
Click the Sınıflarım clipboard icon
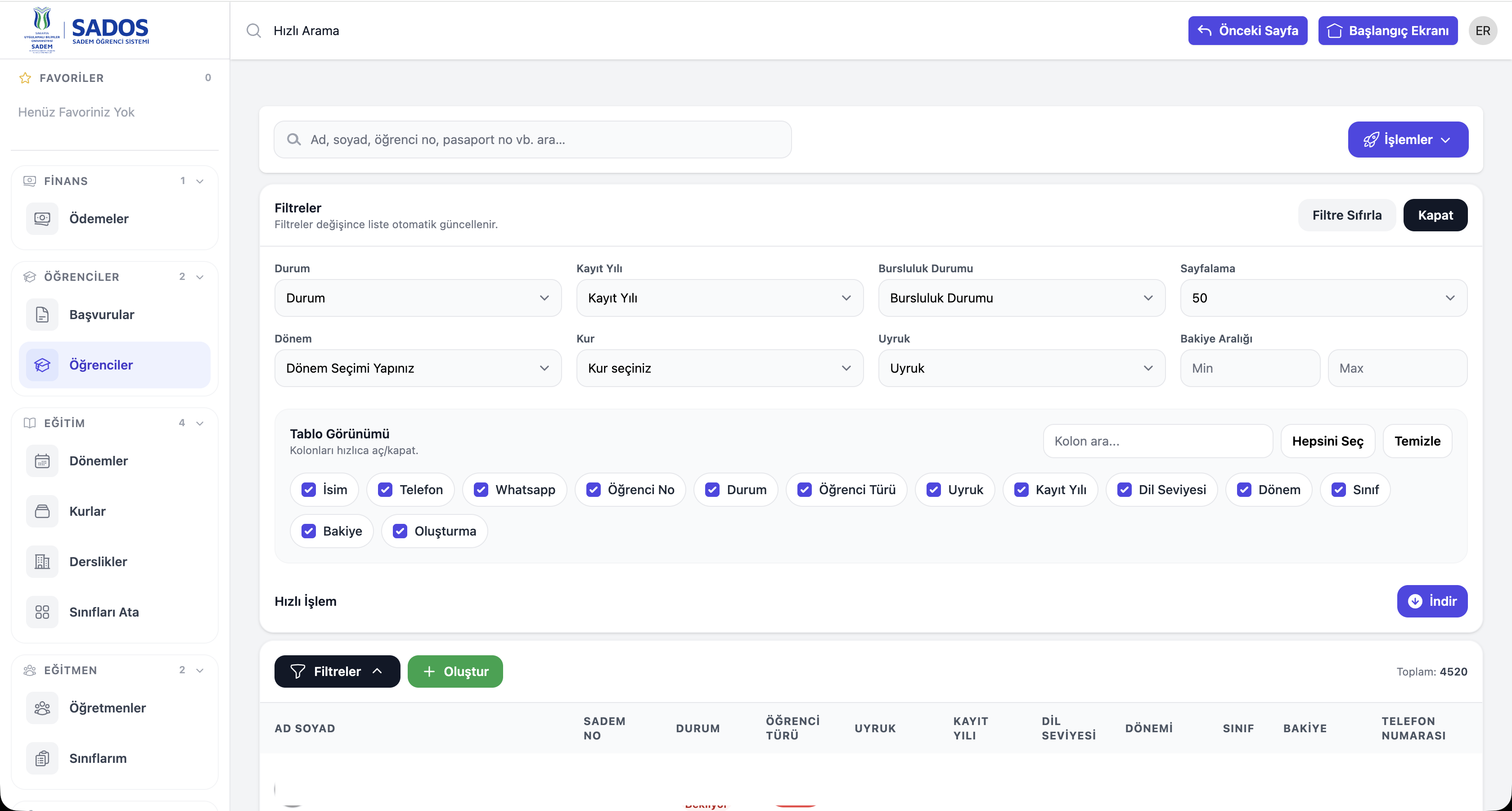point(42,758)
